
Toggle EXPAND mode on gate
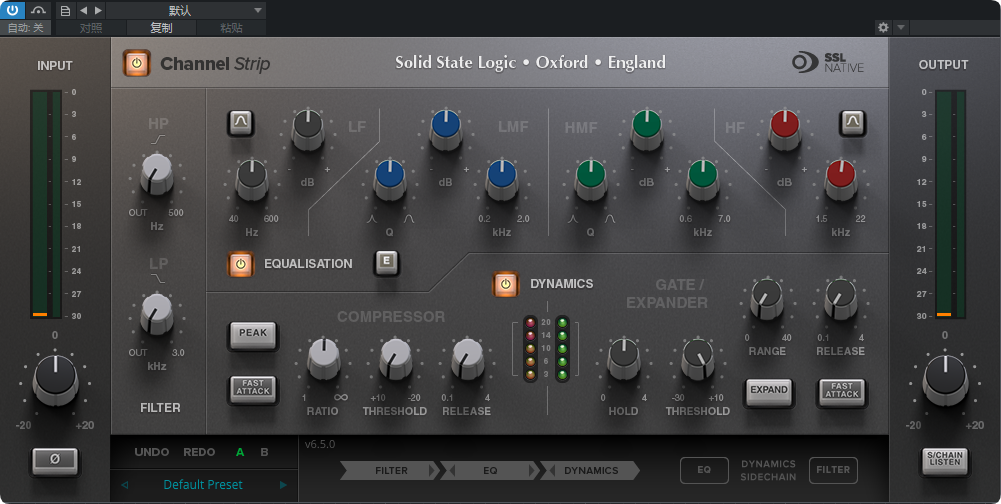tap(769, 391)
